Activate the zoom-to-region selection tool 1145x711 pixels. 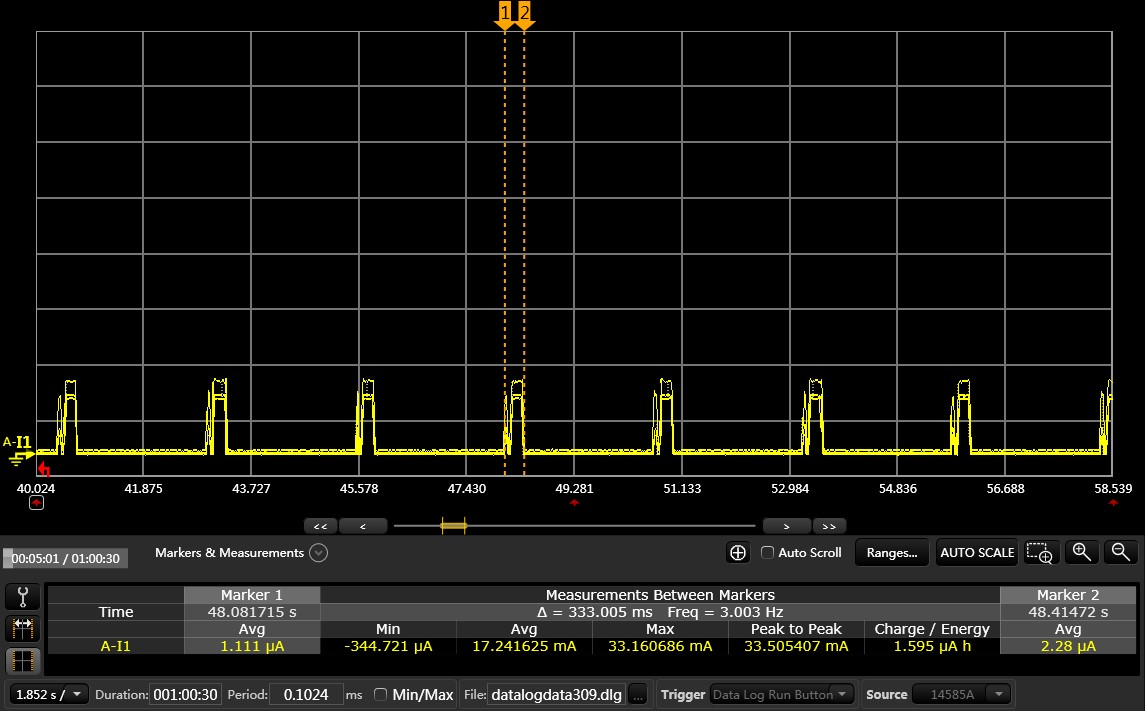1039,553
